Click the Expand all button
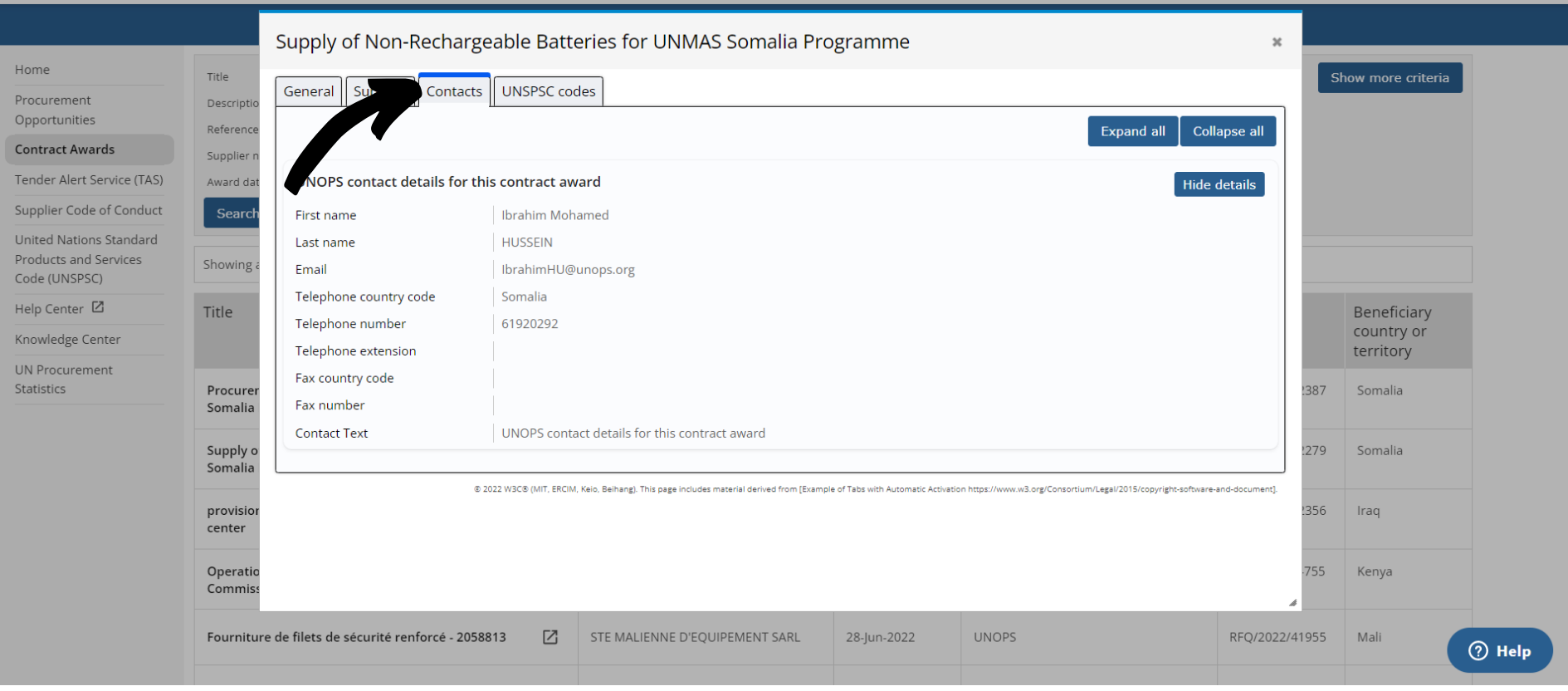 1132,131
